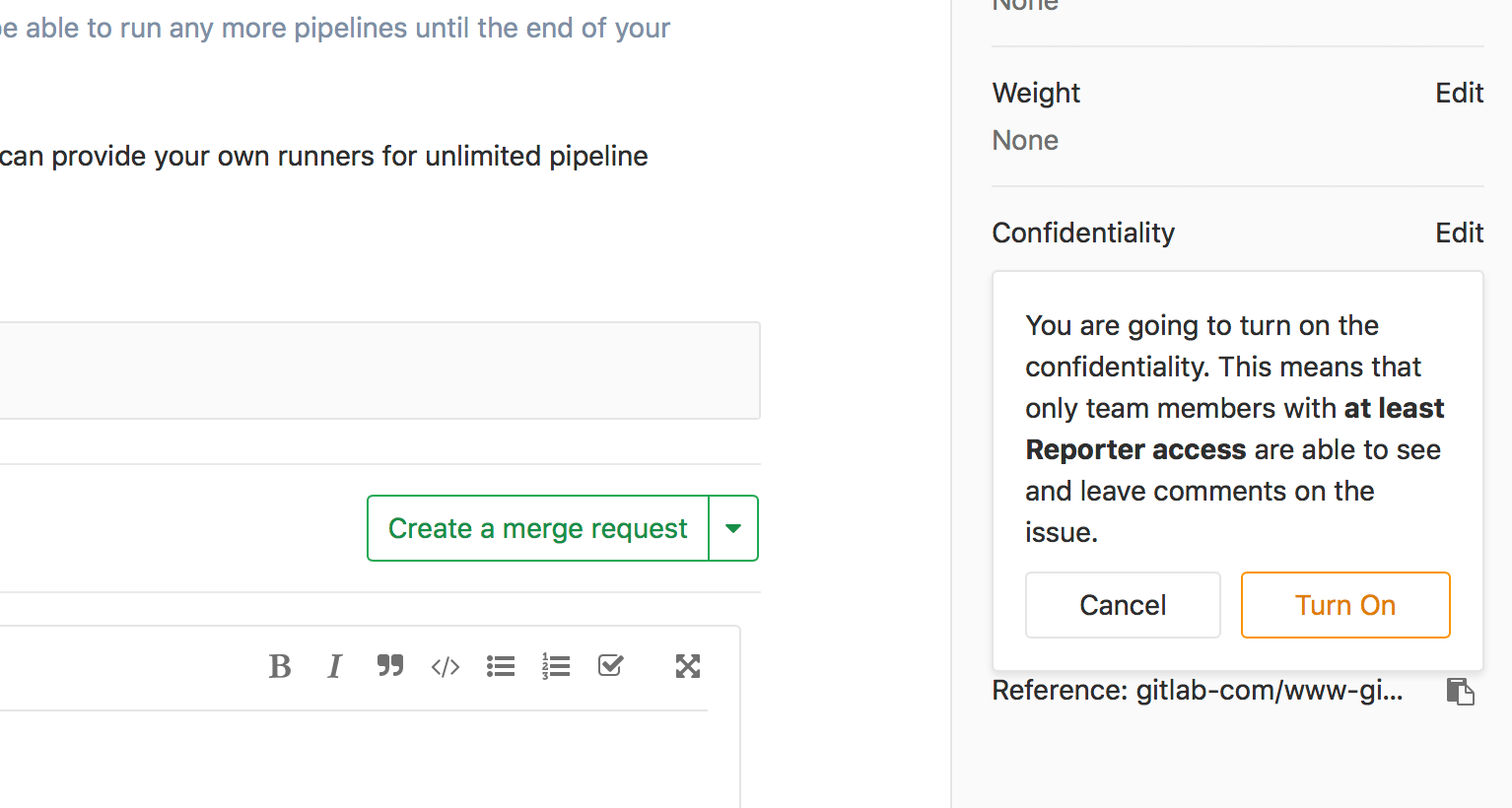Apply italic formatting to comment text

[335, 666]
